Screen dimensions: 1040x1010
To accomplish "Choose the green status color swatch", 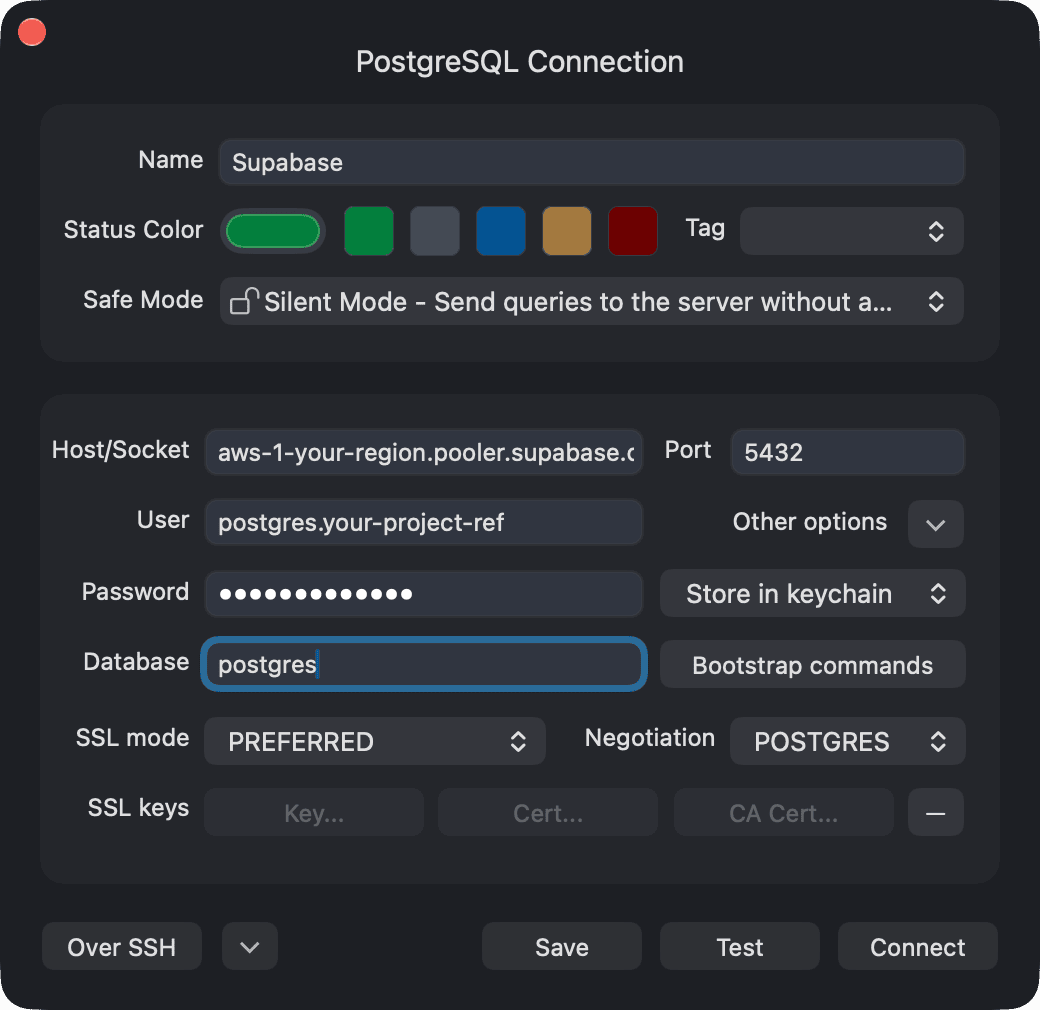I will point(369,231).
